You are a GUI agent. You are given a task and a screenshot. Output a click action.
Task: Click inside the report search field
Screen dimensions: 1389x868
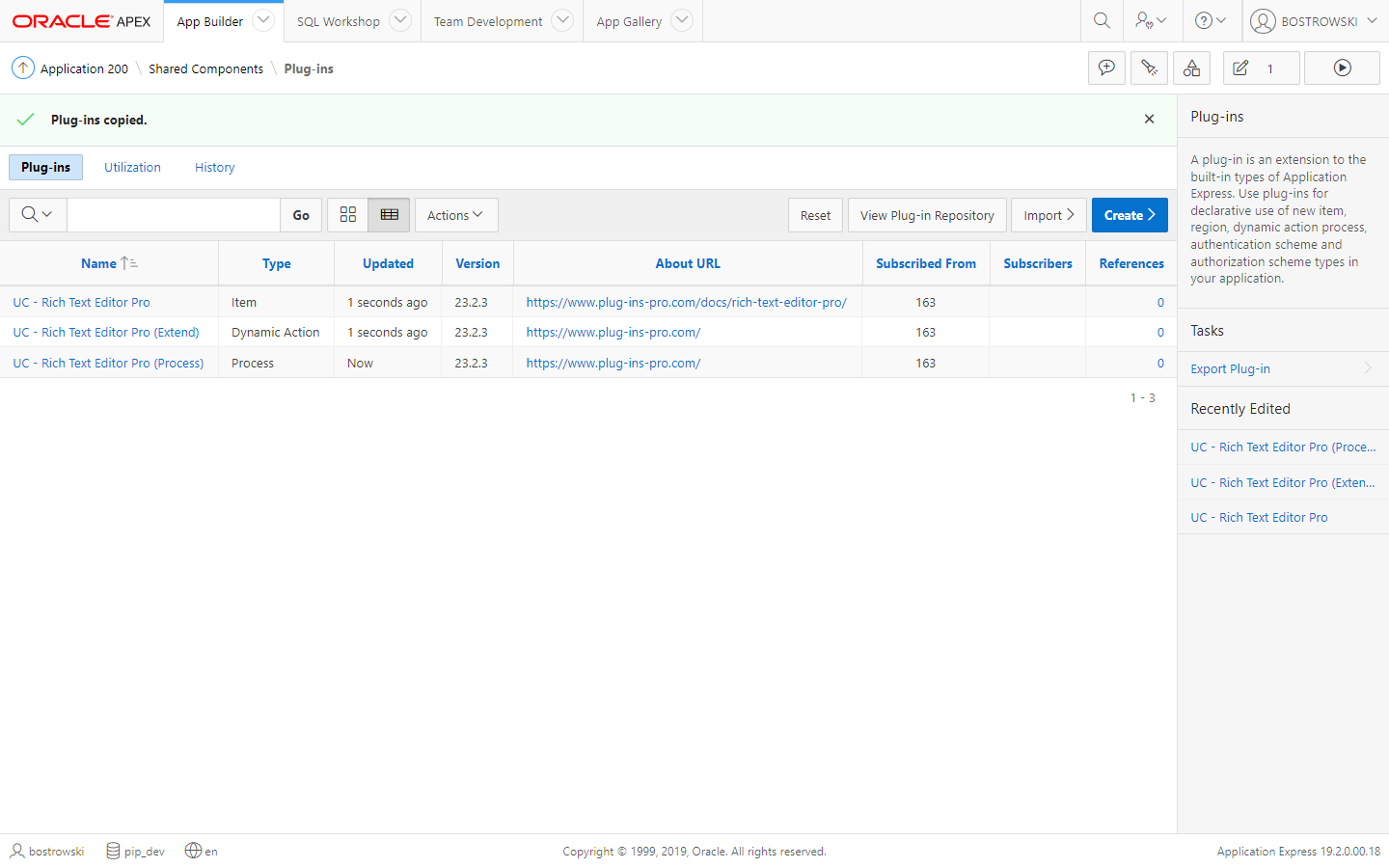(174, 215)
